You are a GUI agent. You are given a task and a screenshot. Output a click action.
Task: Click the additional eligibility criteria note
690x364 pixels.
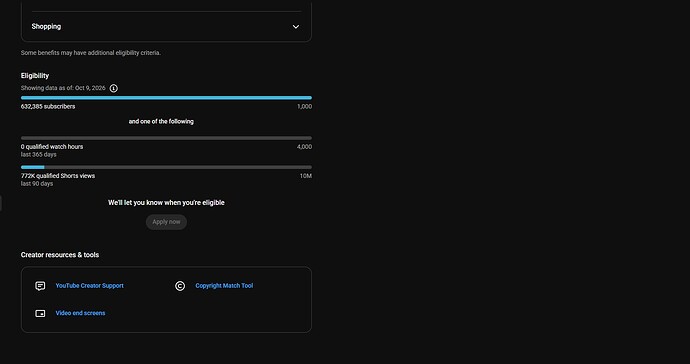(91, 53)
